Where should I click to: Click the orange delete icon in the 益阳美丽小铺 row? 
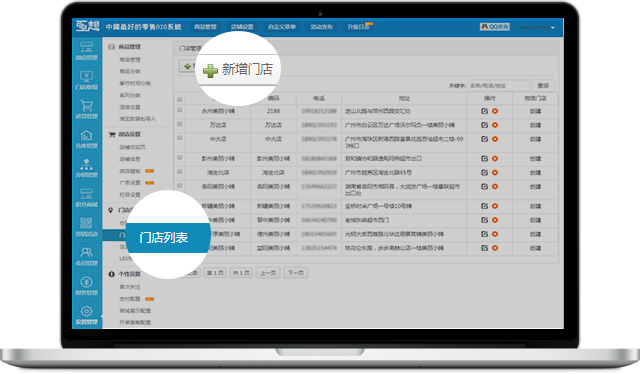[495, 248]
